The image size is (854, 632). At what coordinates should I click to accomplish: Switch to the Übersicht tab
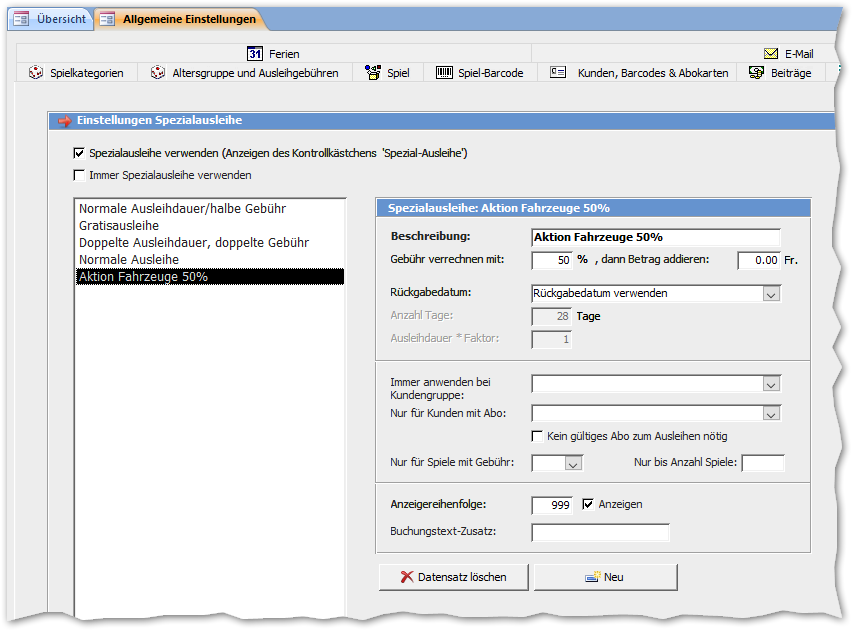click(50, 19)
